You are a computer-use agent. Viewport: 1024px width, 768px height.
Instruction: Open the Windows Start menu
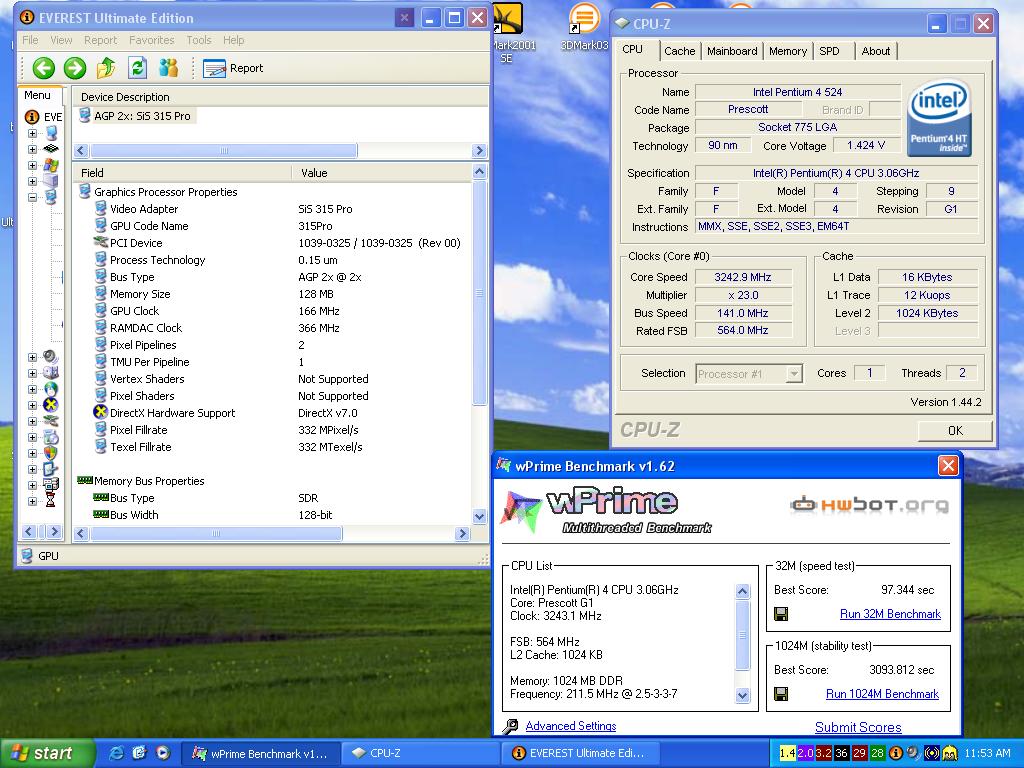coord(46,753)
